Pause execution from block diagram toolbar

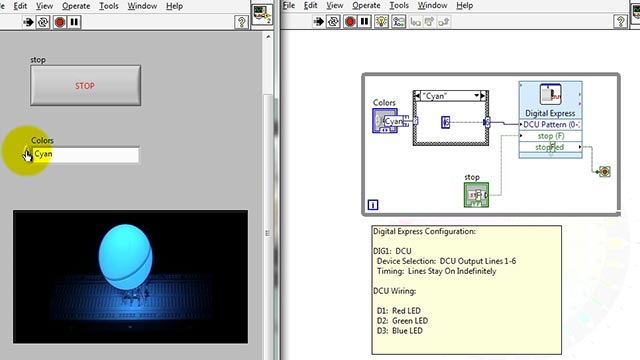pos(364,22)
